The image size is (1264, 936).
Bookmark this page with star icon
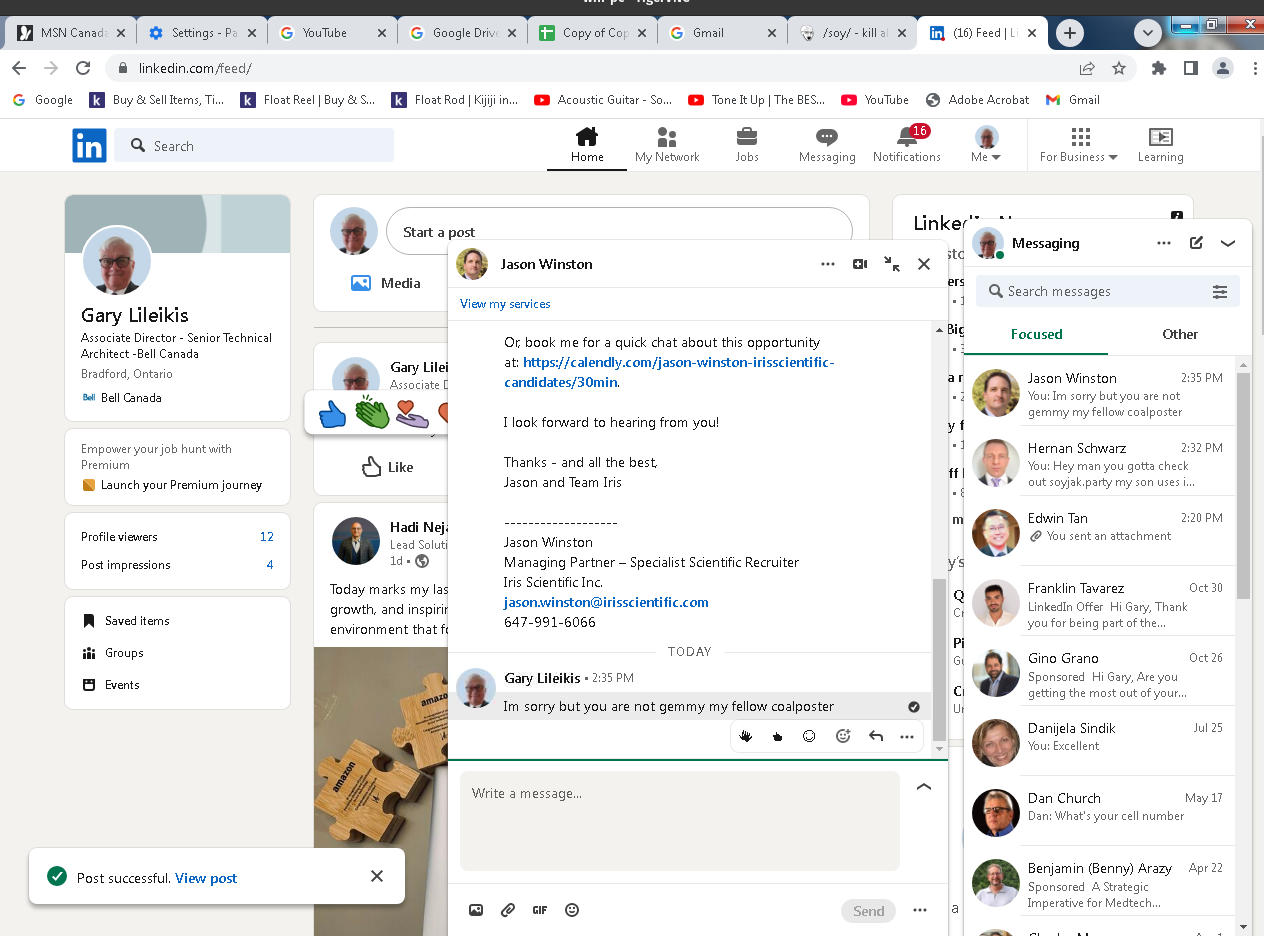pos(1119,68)
